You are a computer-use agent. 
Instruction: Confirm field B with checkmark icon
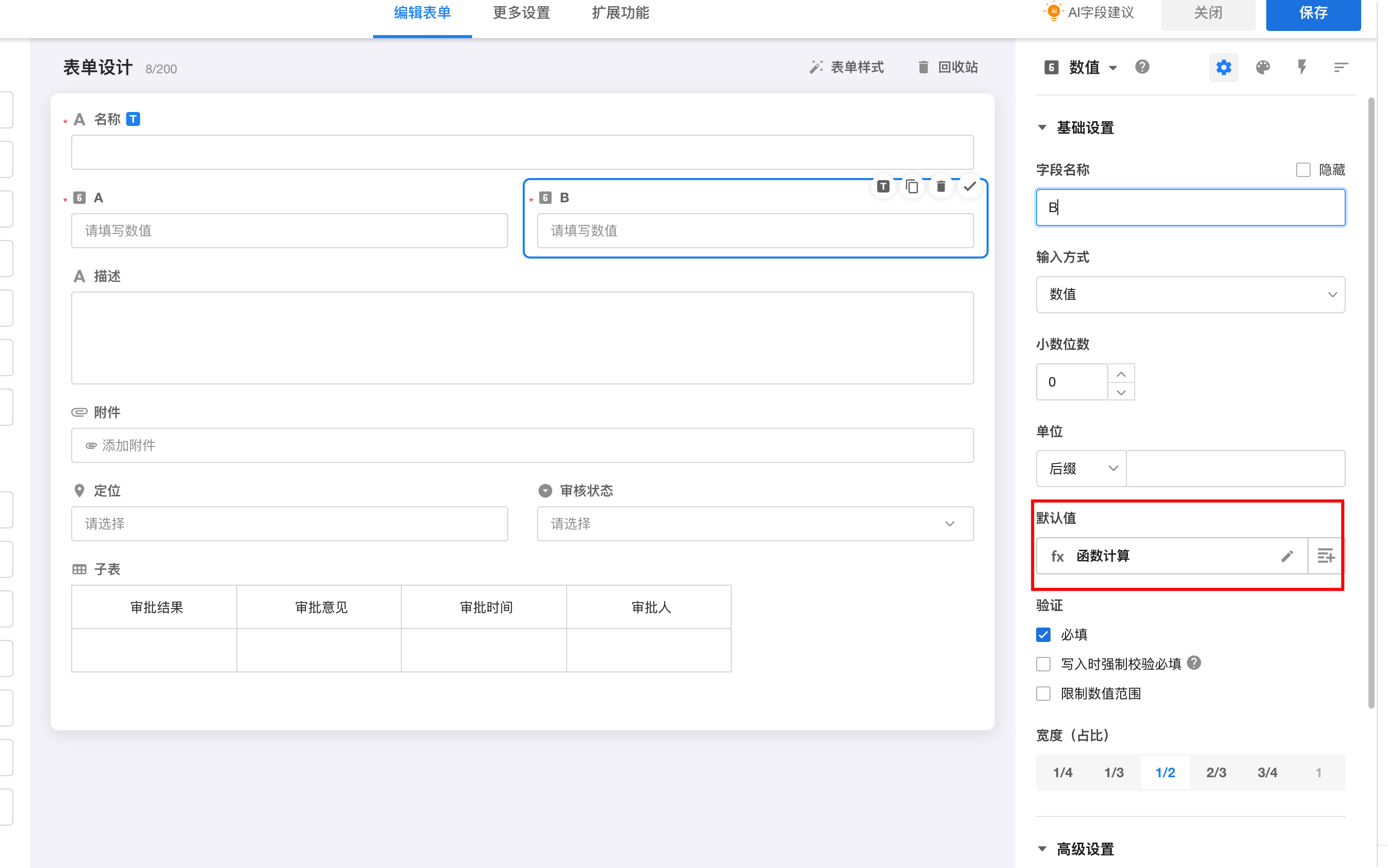coord(970,187)
